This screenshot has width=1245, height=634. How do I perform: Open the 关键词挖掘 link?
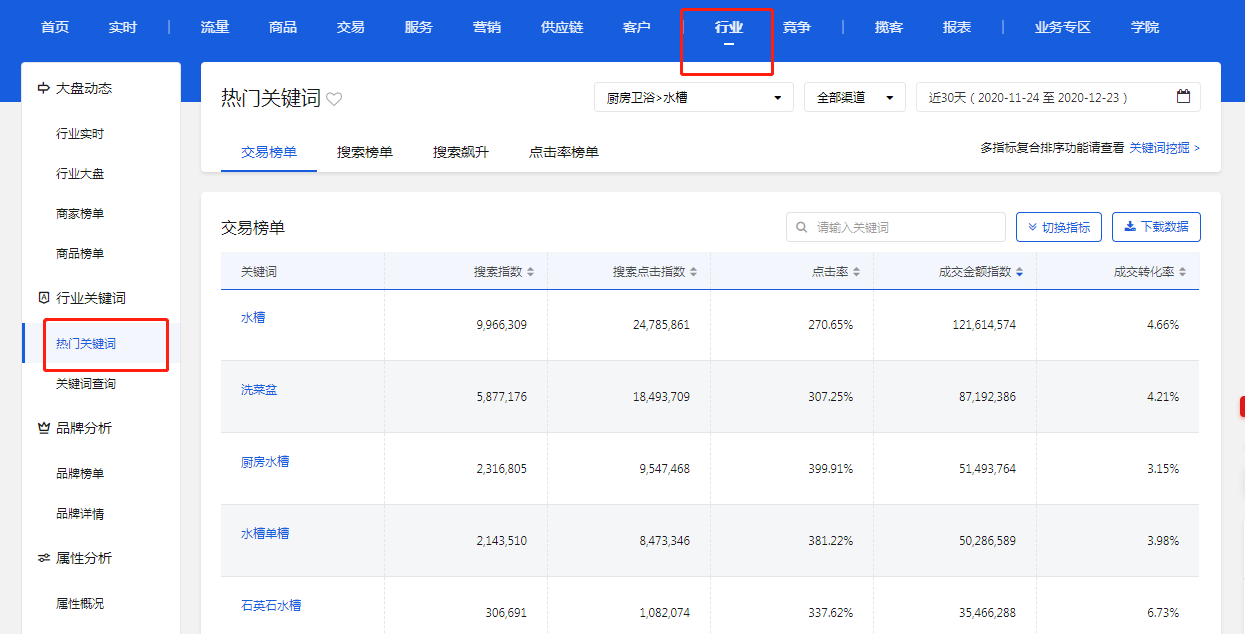1164,147
